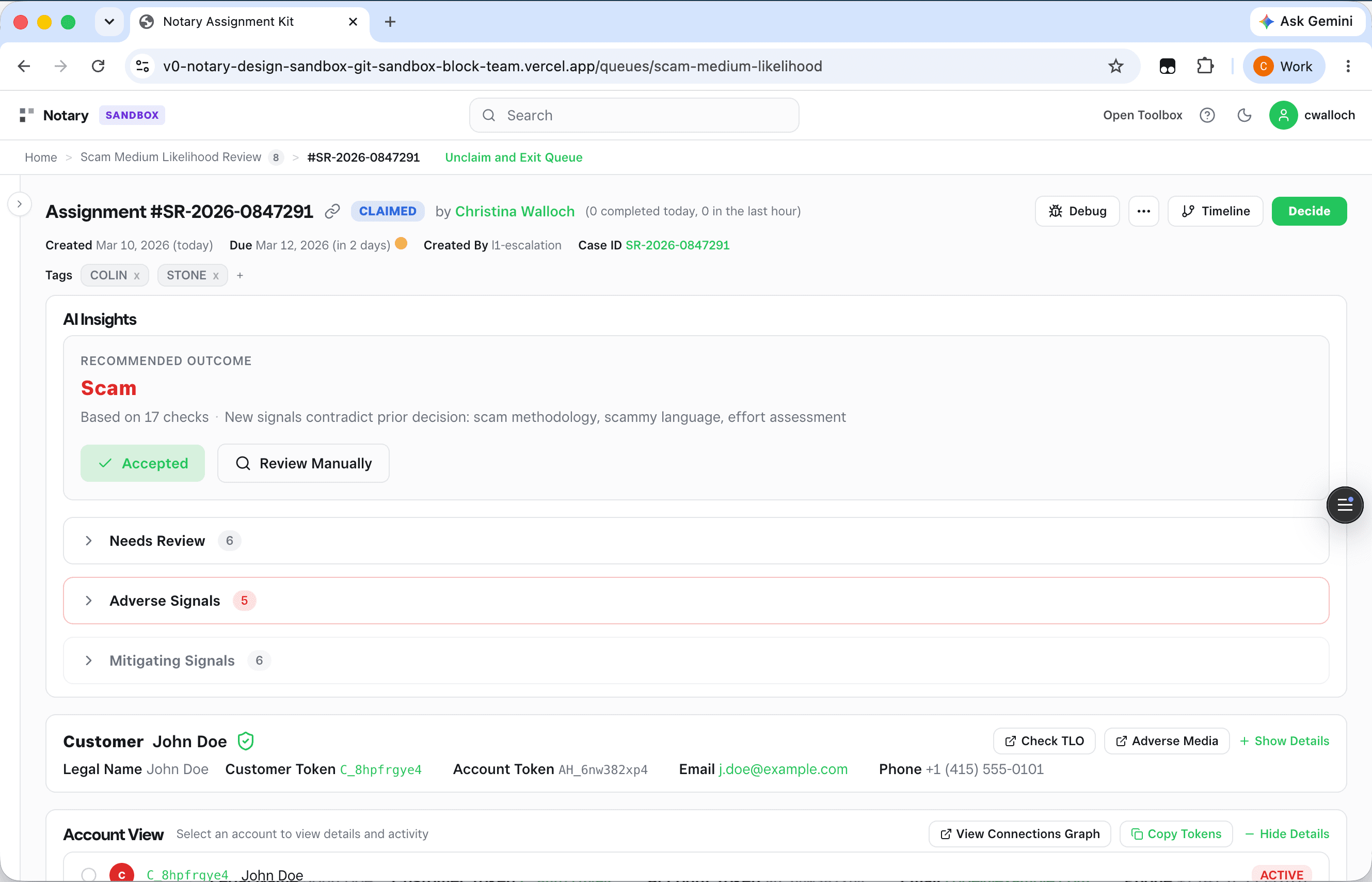Focus the Search field
Viewport: 1372px width, 882px height.
click(634, 115)
